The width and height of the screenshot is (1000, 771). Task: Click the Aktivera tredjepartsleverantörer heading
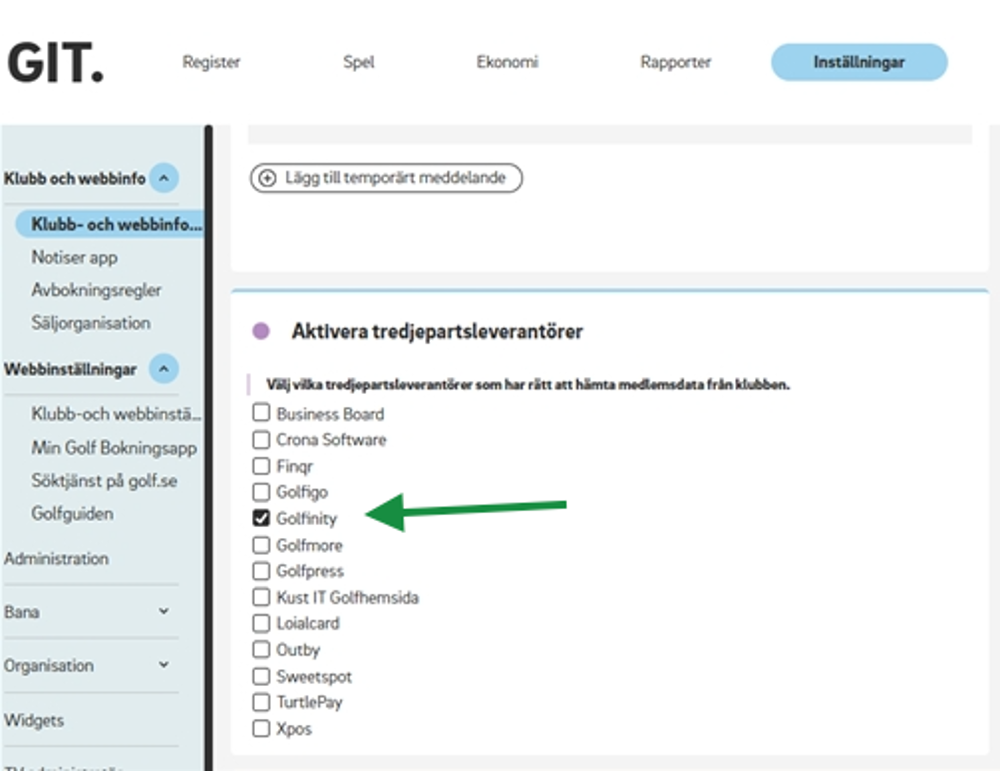pyautogui.click(x=438, y=332)
